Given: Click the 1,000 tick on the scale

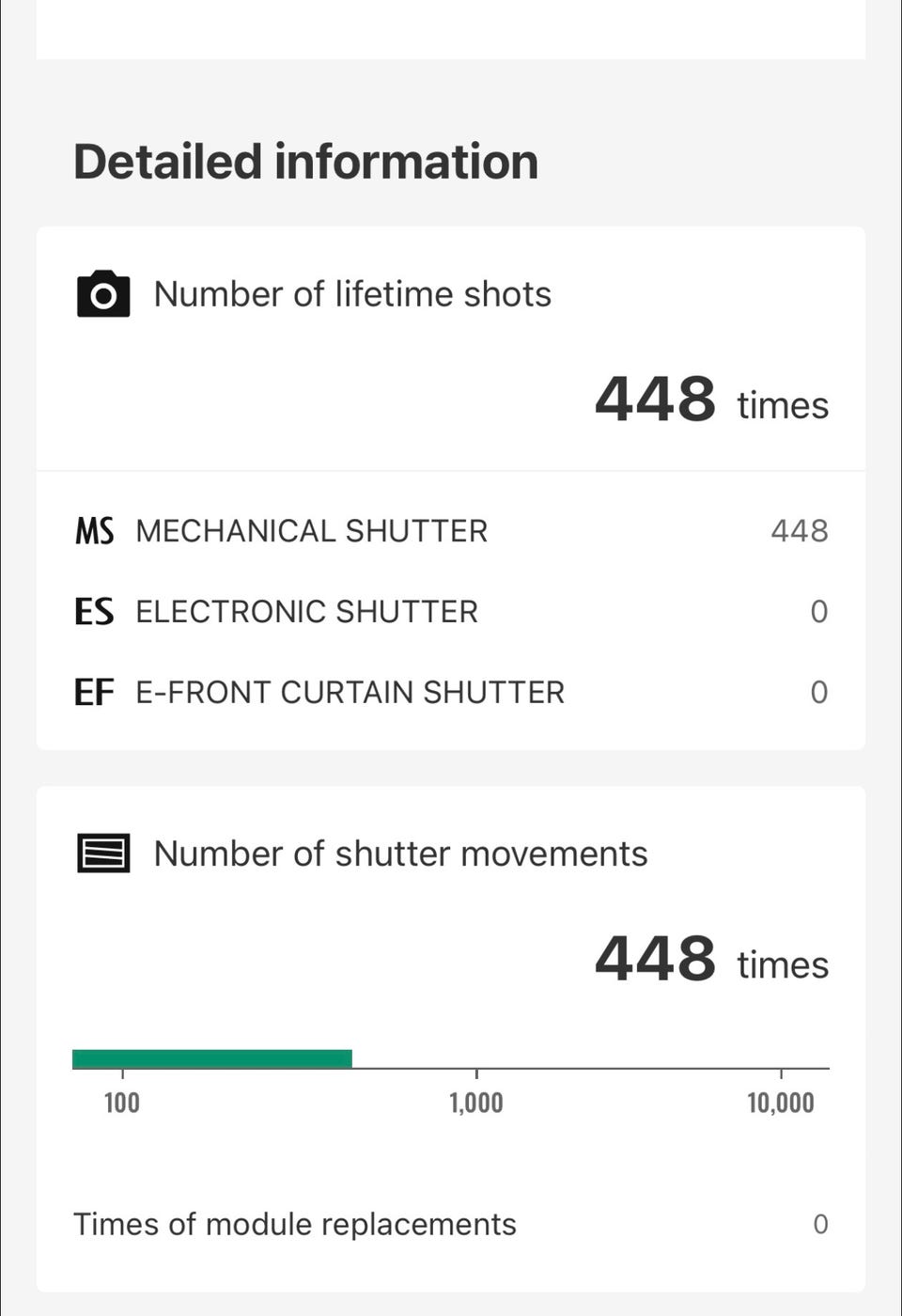Looking at the screenshot, I should pyautogui.click(x=476, y=1102).
